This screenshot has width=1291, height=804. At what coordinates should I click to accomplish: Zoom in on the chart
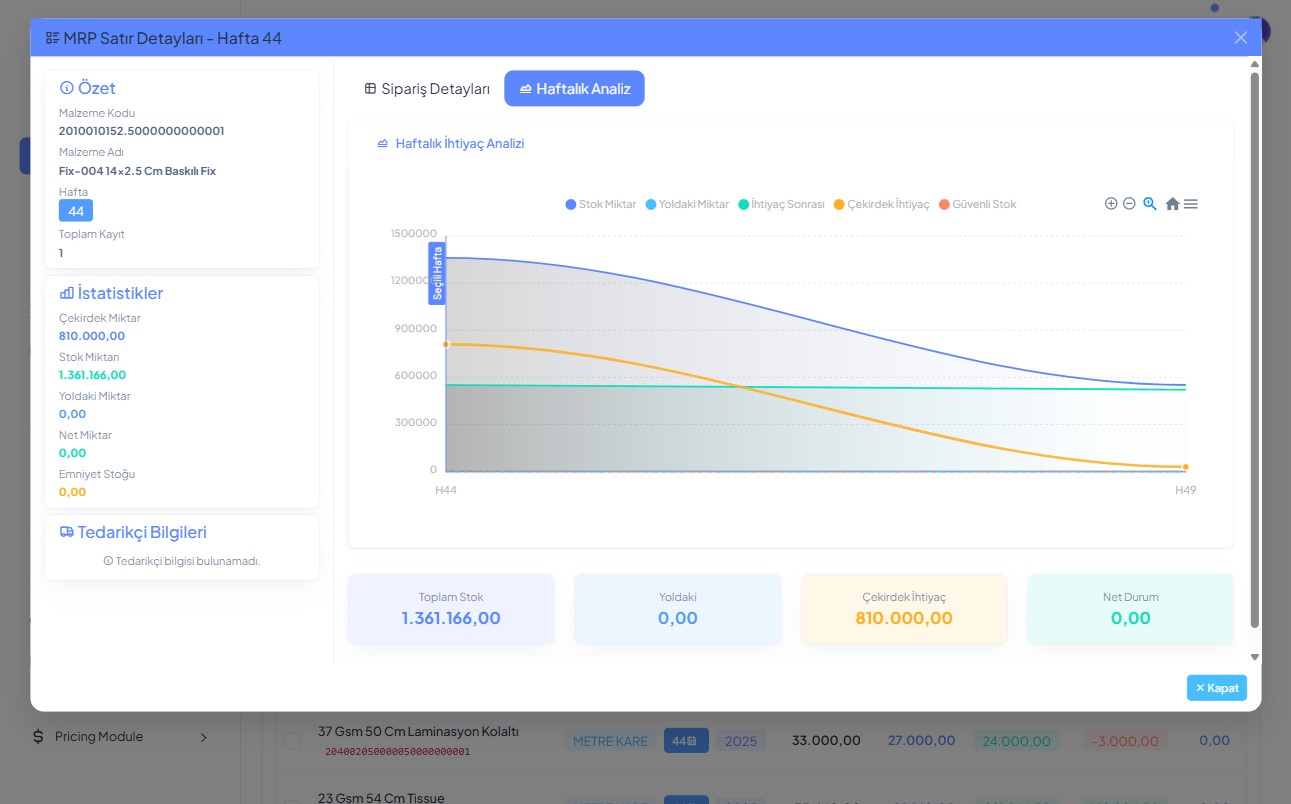1111,204
